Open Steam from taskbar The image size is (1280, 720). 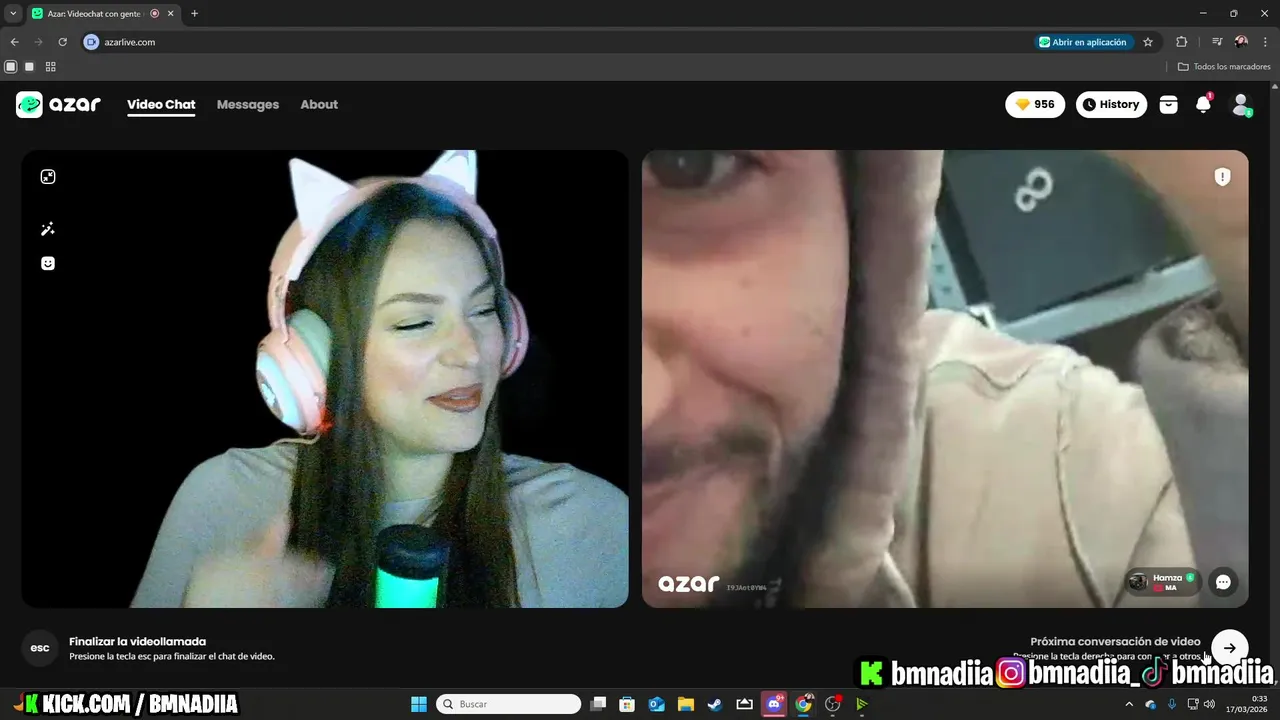[715, 704]
